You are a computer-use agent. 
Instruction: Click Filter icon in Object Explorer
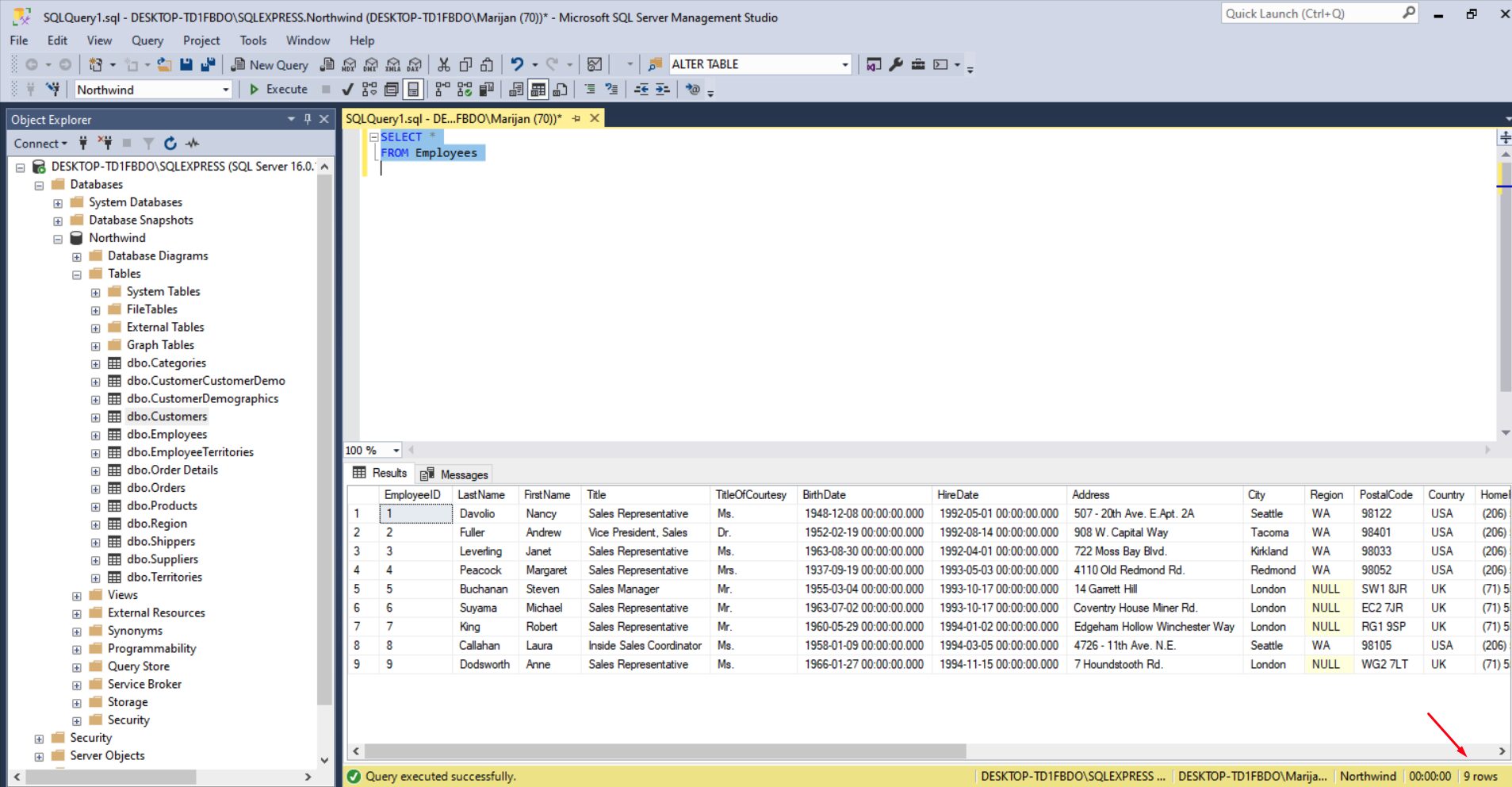148,144
